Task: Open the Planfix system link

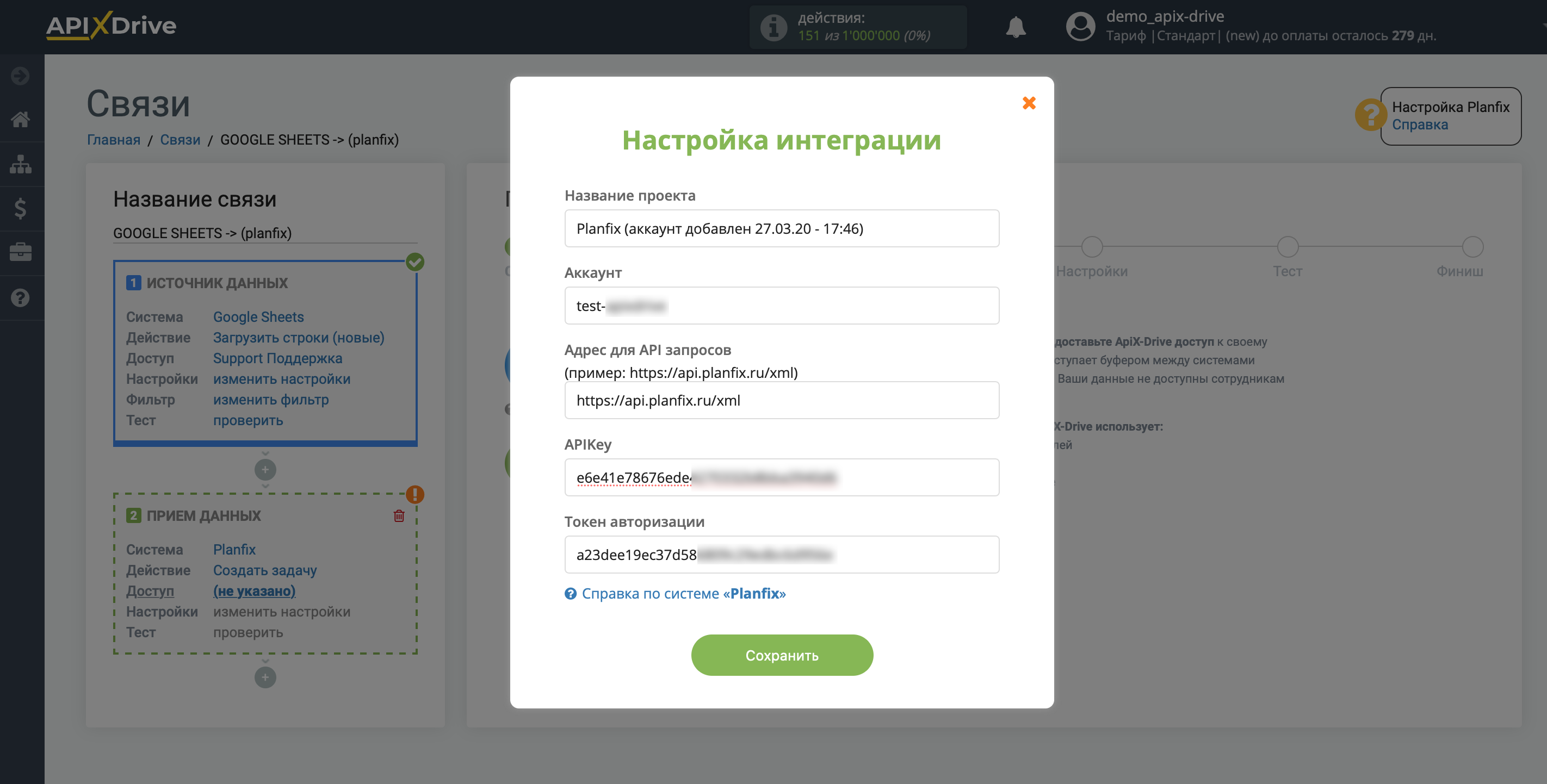Action: (234, 549)
